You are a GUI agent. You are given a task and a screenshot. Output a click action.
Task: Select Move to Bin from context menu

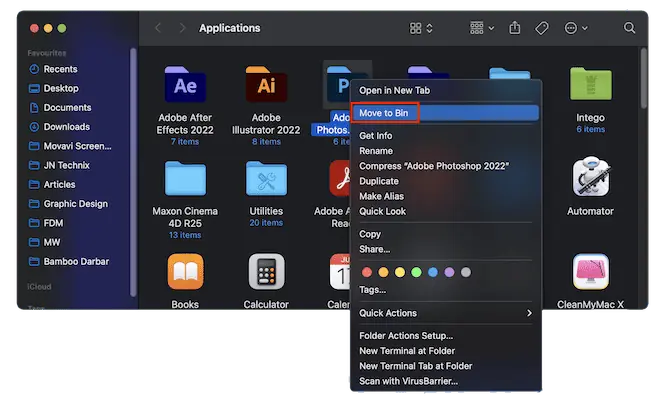[x=385, y=113]
